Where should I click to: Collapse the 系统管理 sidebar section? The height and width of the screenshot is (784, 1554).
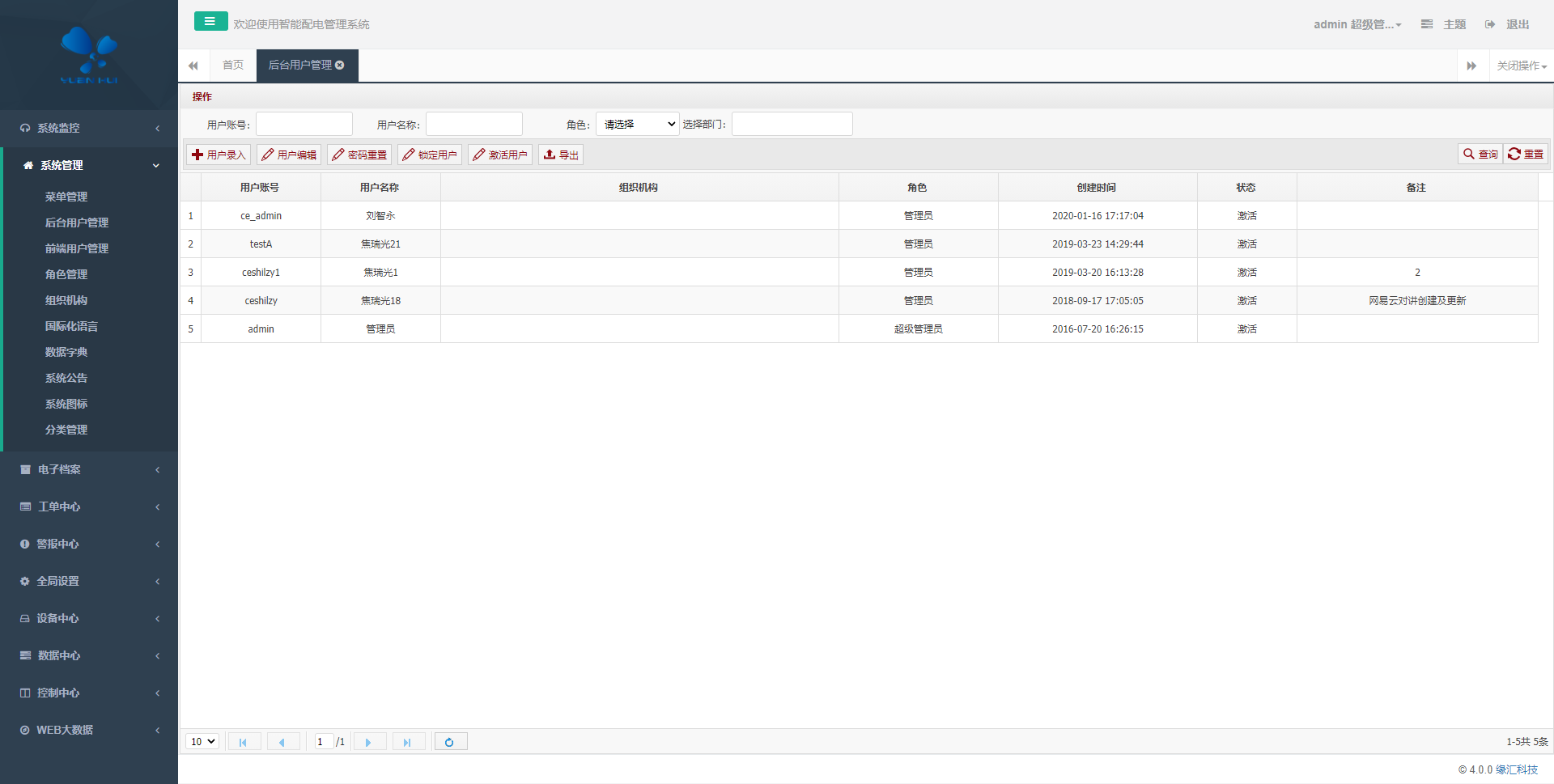[89, 165]
